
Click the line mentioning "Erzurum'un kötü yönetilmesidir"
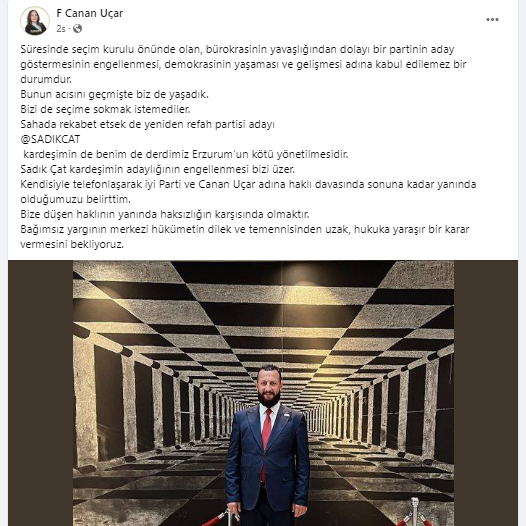pos(186,154)
